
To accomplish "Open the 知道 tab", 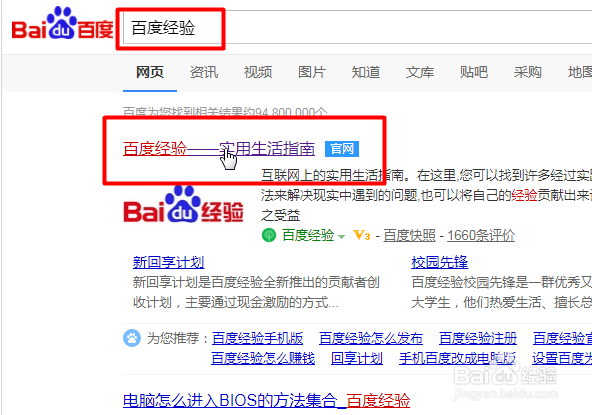I will pos(366,72).
